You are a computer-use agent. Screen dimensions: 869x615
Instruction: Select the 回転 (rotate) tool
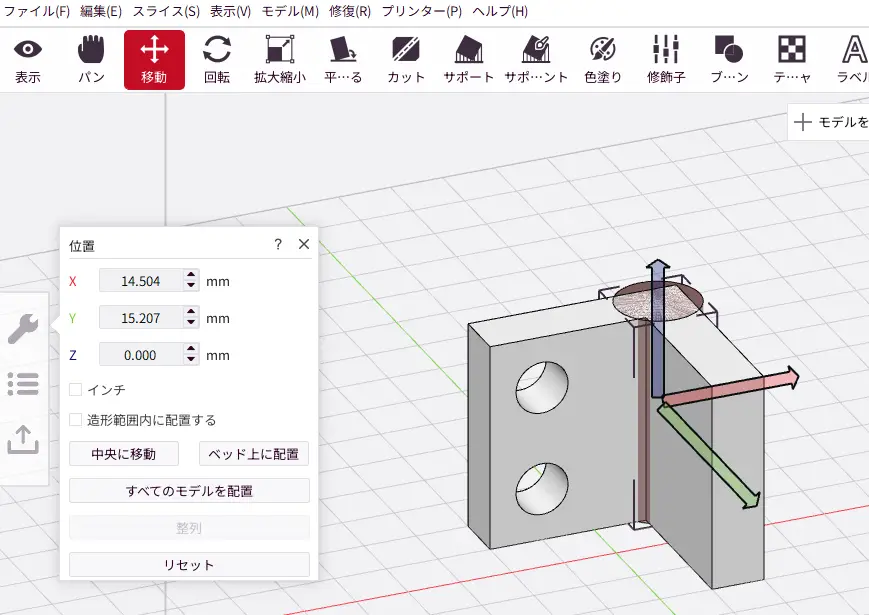coord(217,59)
